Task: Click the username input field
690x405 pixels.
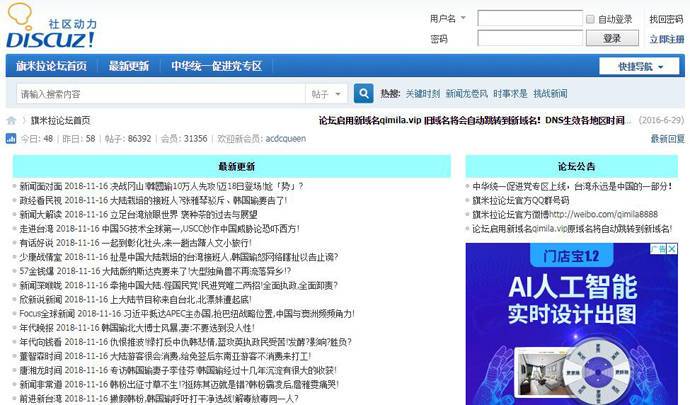Action: coord(529,19)
